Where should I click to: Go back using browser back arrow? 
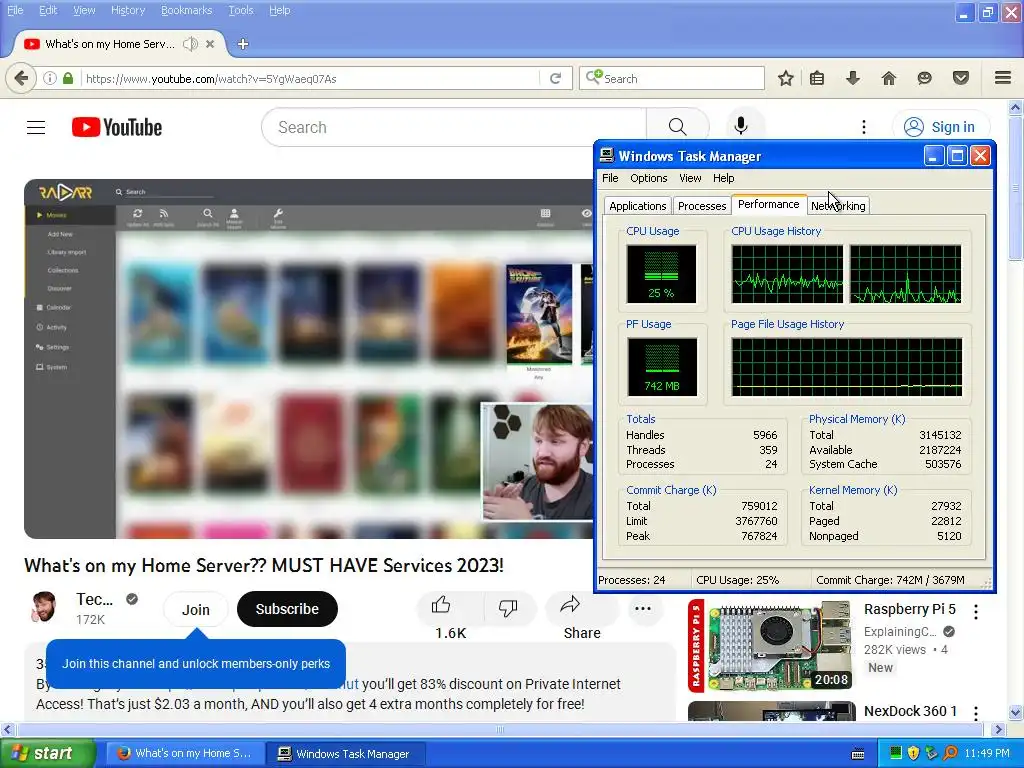21,78
